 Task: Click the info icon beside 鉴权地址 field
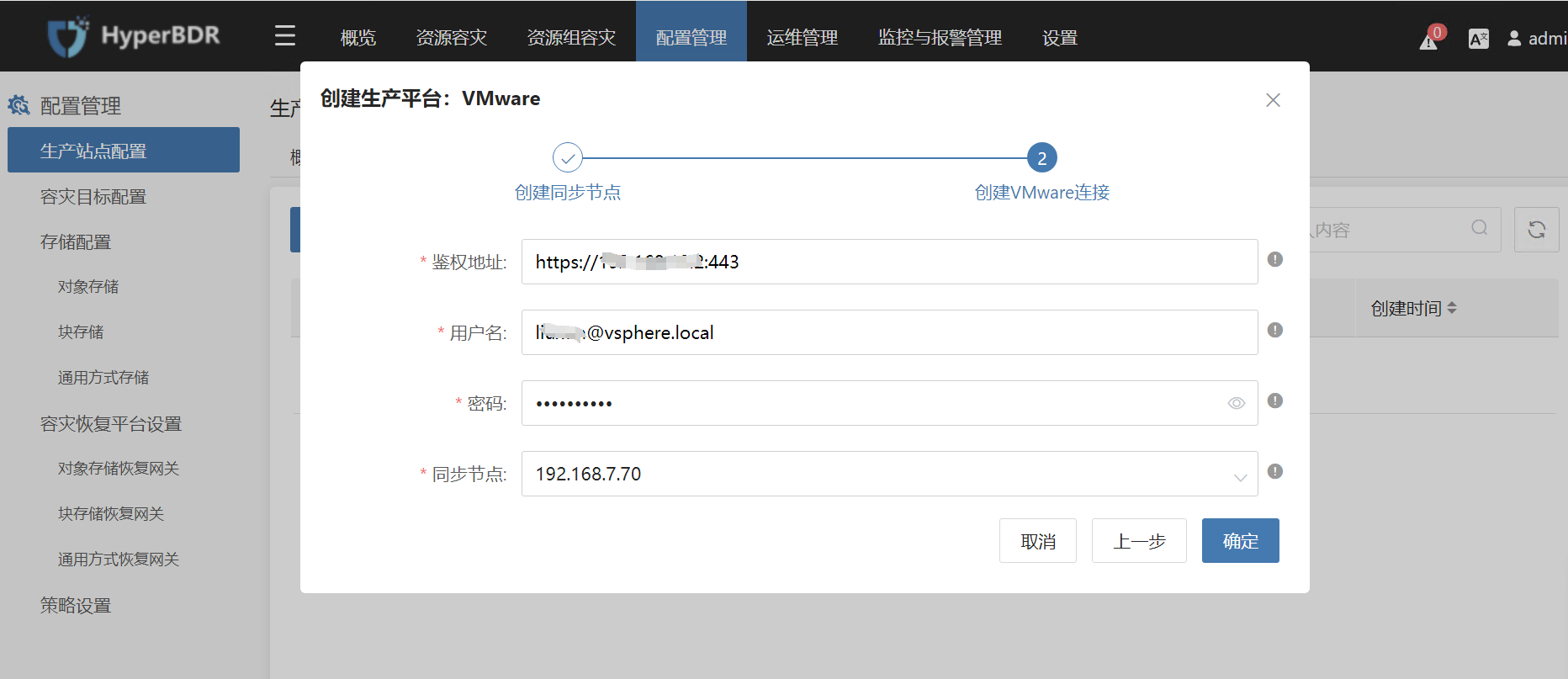tap(1275, 259)
